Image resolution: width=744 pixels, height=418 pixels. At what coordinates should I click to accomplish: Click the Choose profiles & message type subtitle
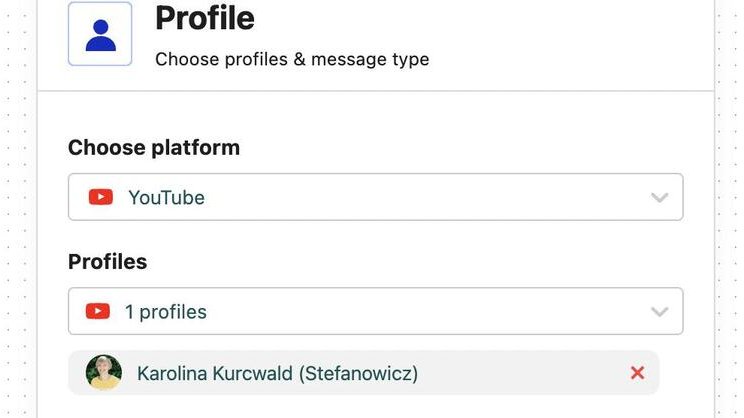(292, 59)
